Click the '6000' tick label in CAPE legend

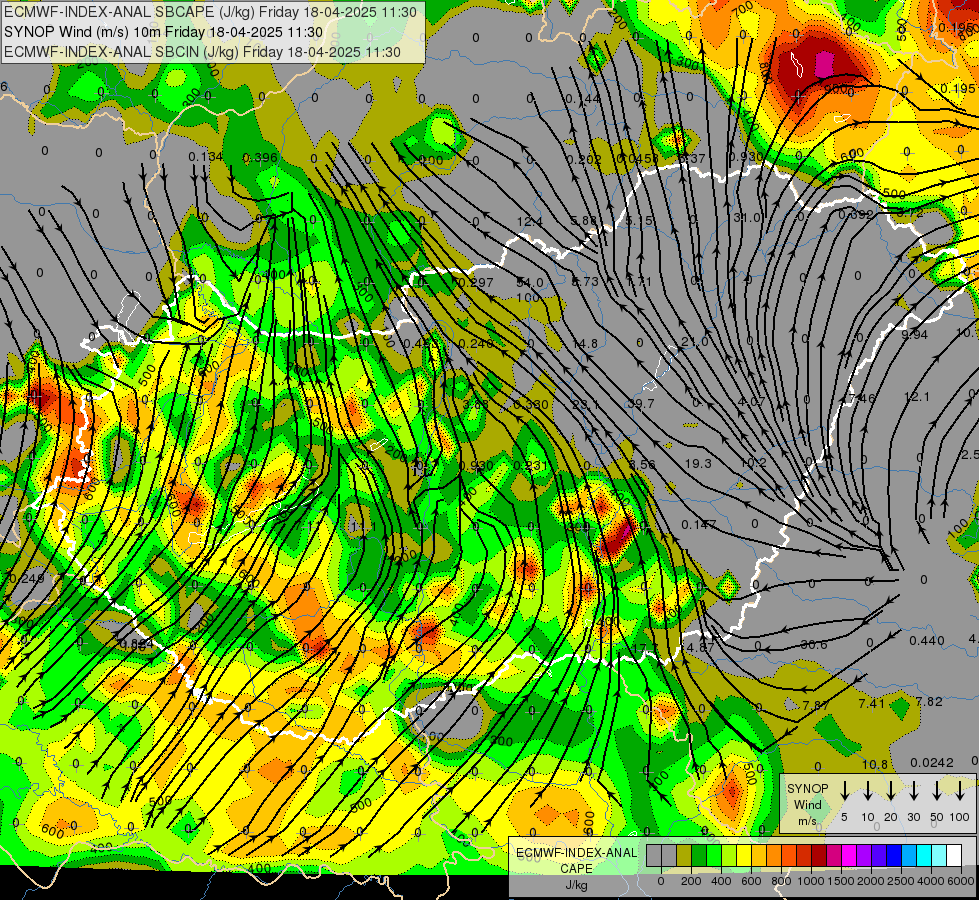[x=961, y=881]
